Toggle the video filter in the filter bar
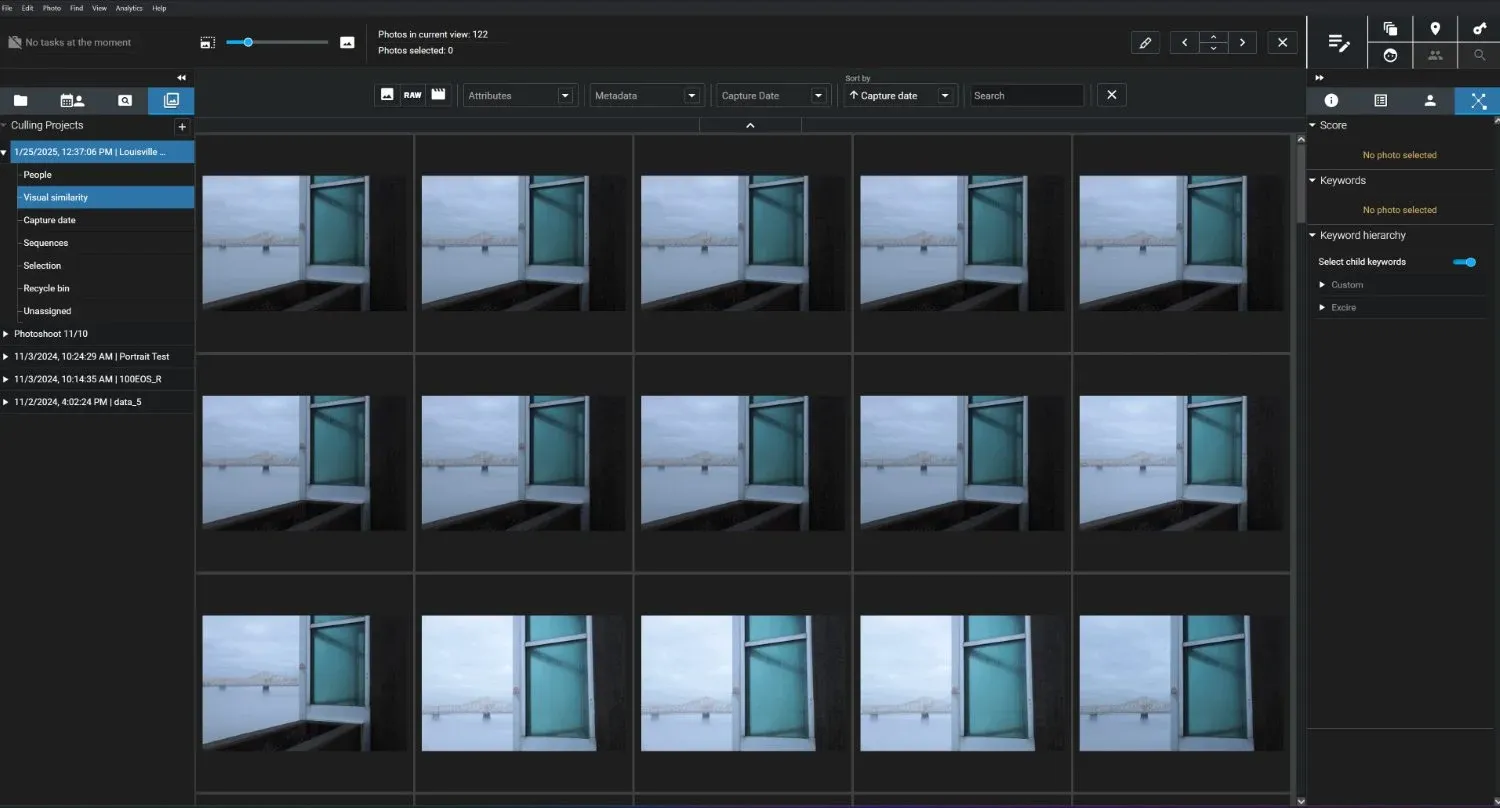This screenshot has width=1500, height=808. click(438, 94)
